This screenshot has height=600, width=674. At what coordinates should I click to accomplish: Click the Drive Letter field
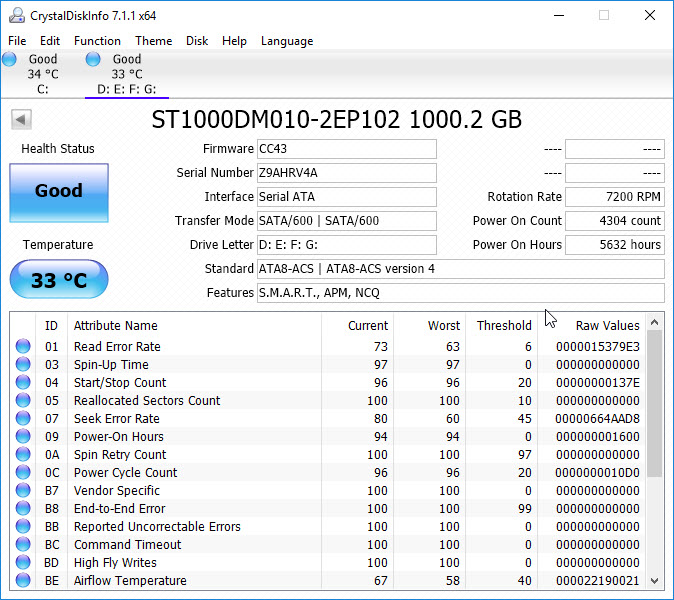[347, 245]
